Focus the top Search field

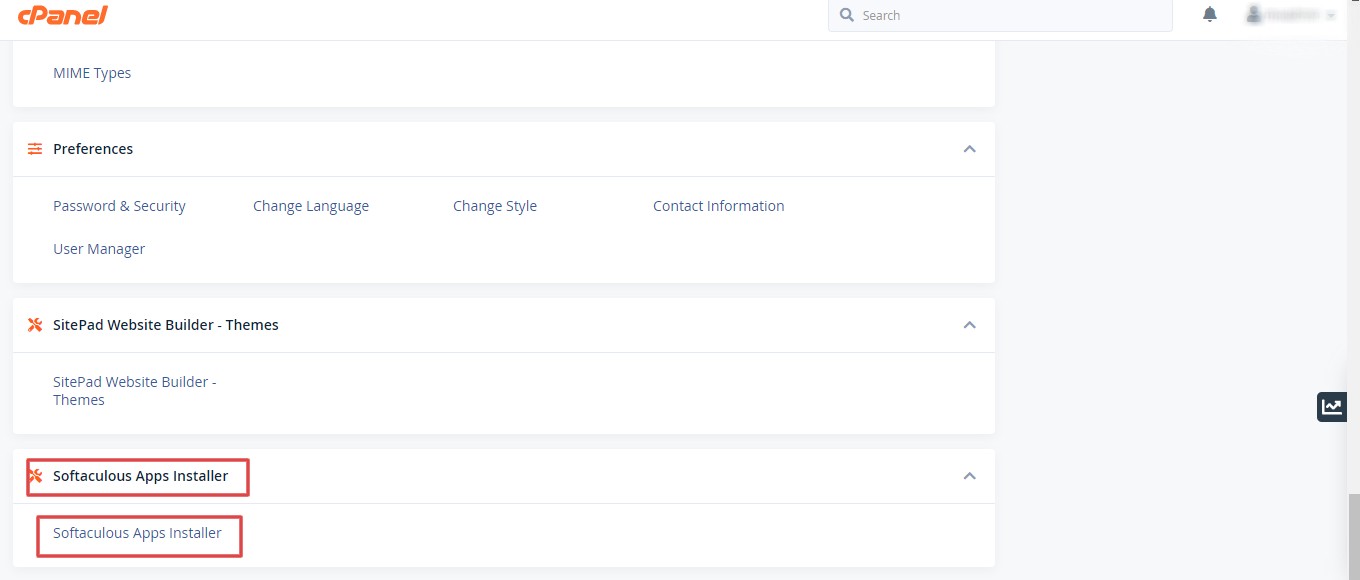coord(1000,15)
